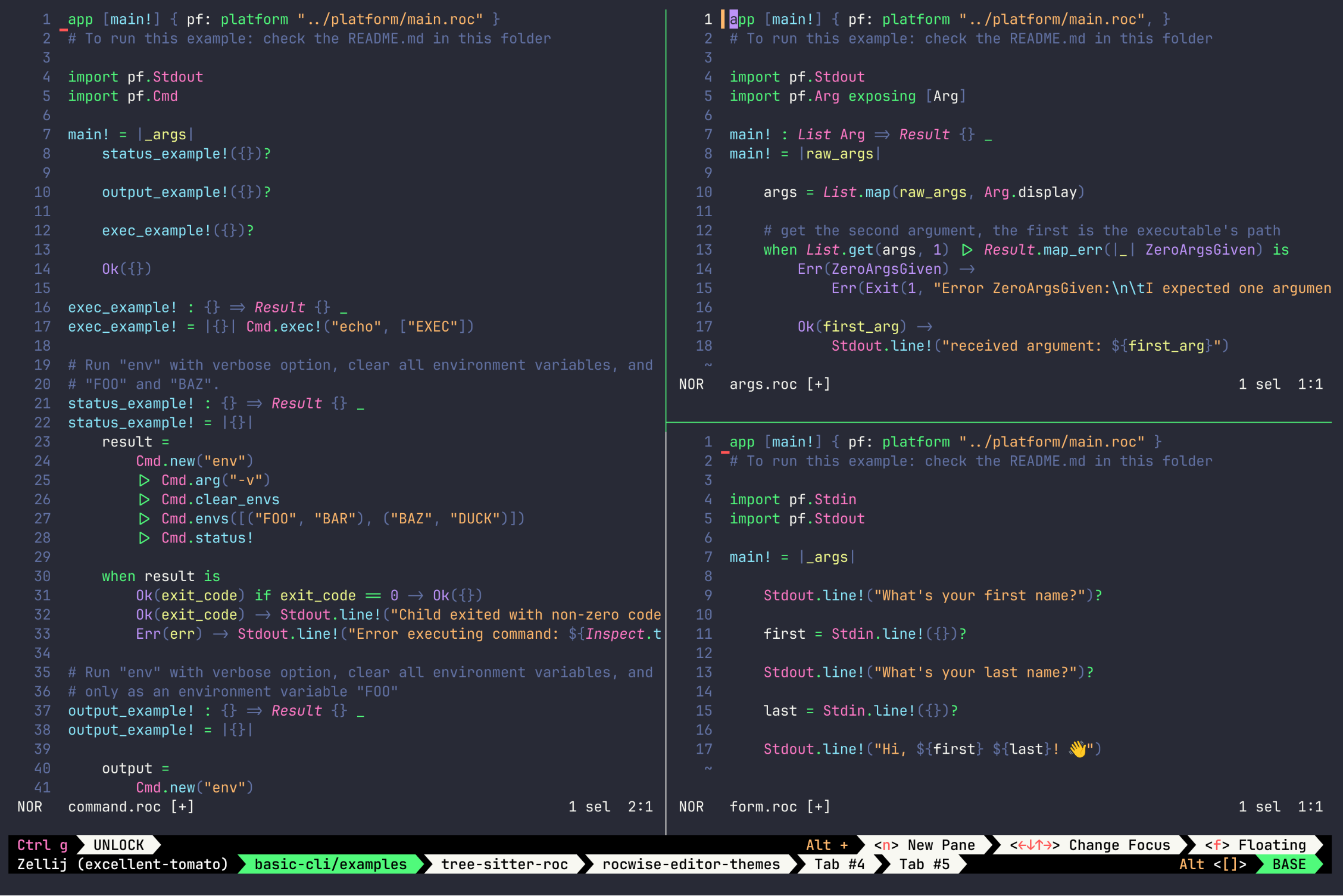Screen dimensions: 1343x896
Task: Click 'when result is' in command.roc
Action: (161, 576)
